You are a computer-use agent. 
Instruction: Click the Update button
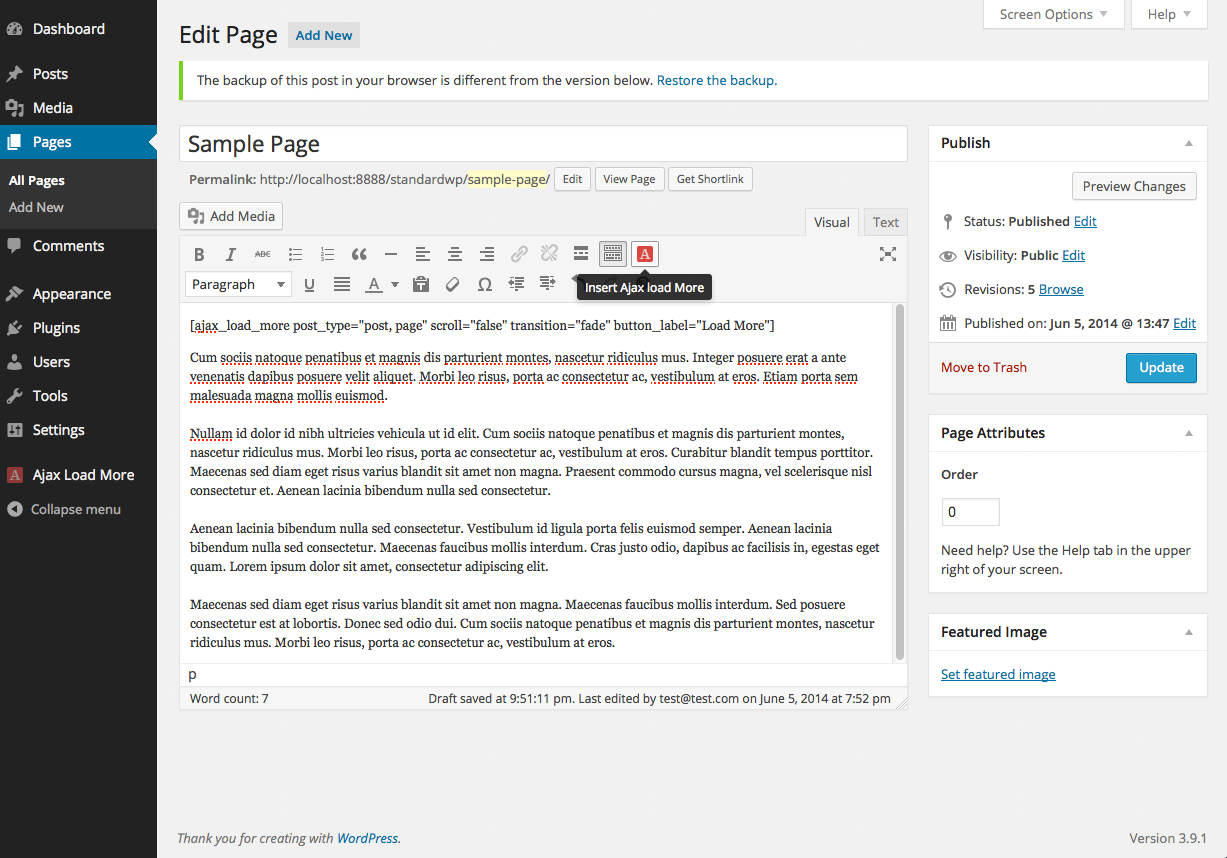[1161, 367]
